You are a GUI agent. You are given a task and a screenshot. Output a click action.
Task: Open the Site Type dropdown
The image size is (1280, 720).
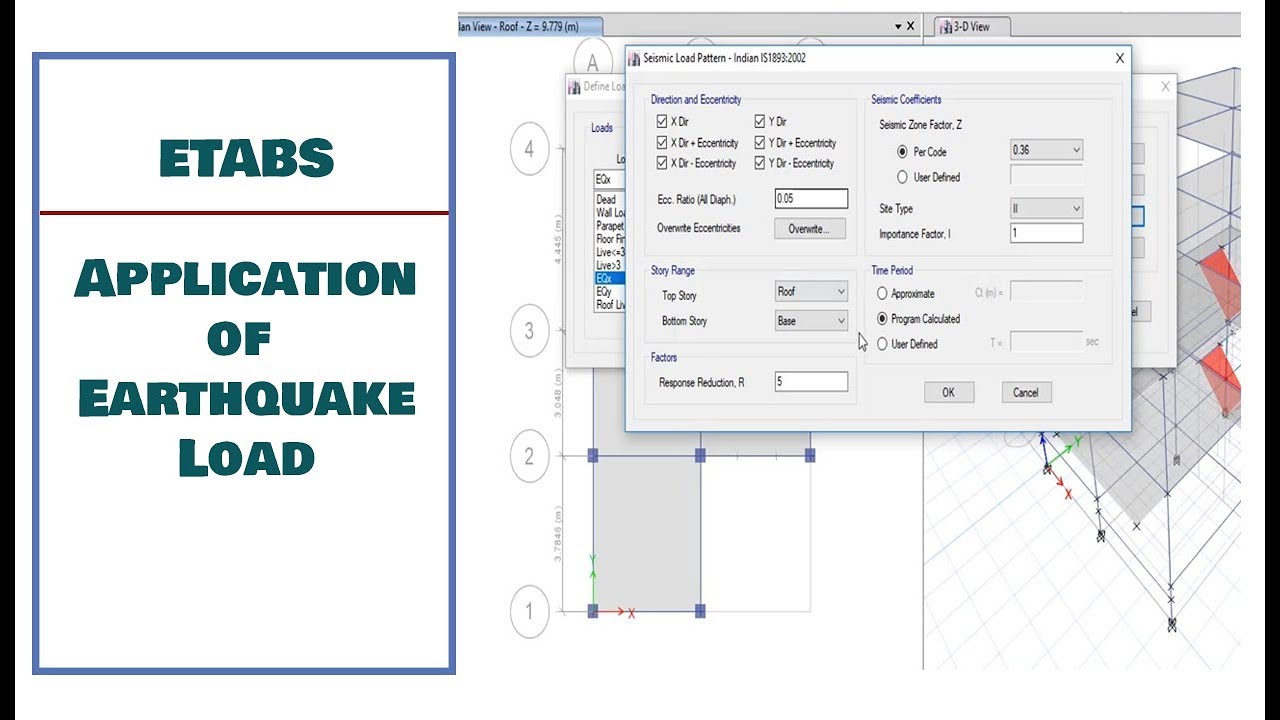coord(1047,209)
